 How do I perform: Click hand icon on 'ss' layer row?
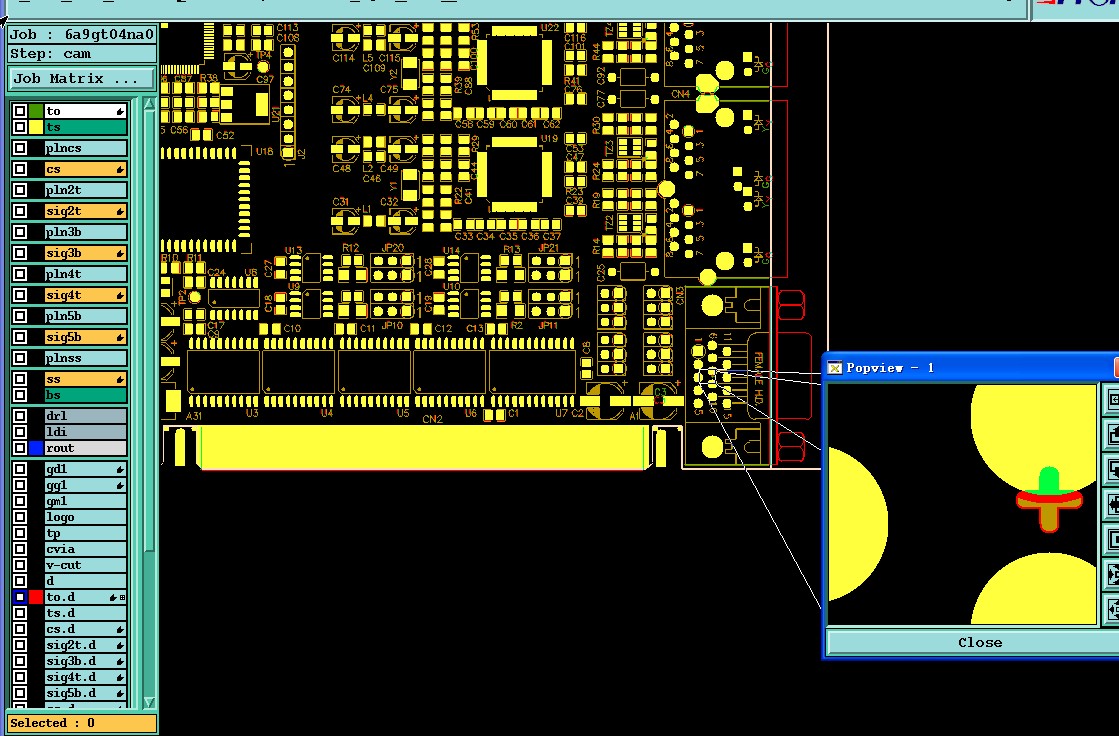click(x=120, y=379)
